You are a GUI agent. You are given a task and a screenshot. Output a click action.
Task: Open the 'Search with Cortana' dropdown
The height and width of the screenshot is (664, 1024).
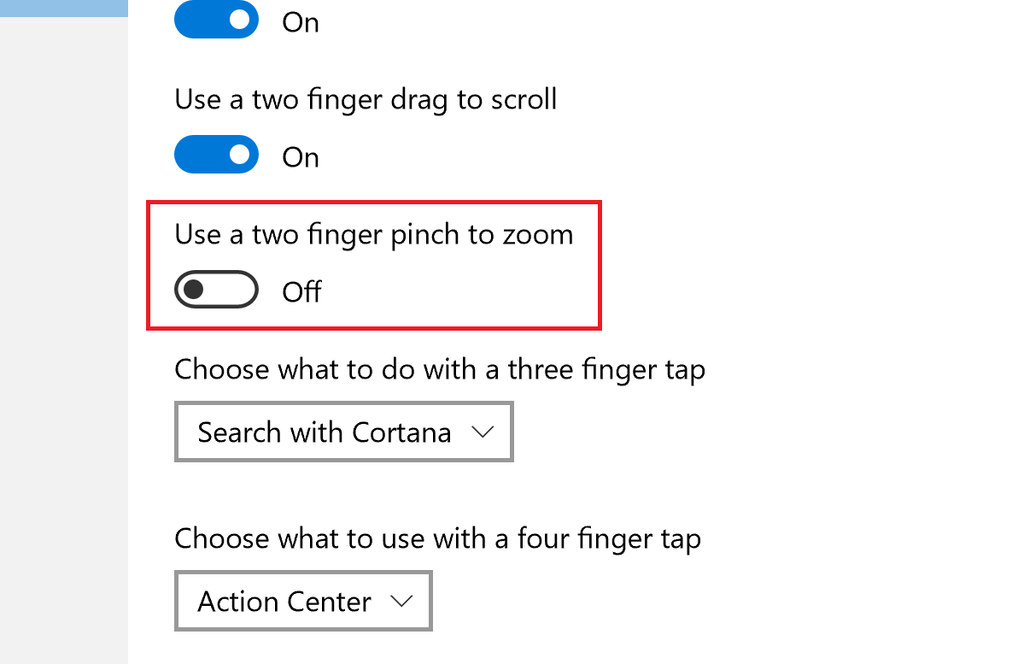(x=344, y=431)
